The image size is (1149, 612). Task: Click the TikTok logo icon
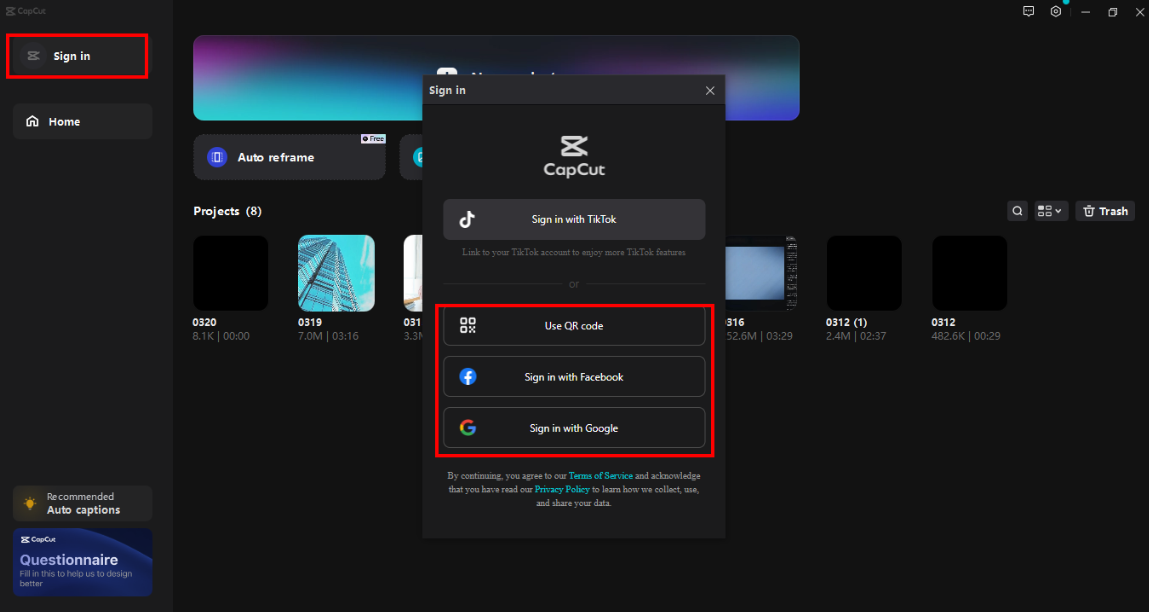pos(468,219)
